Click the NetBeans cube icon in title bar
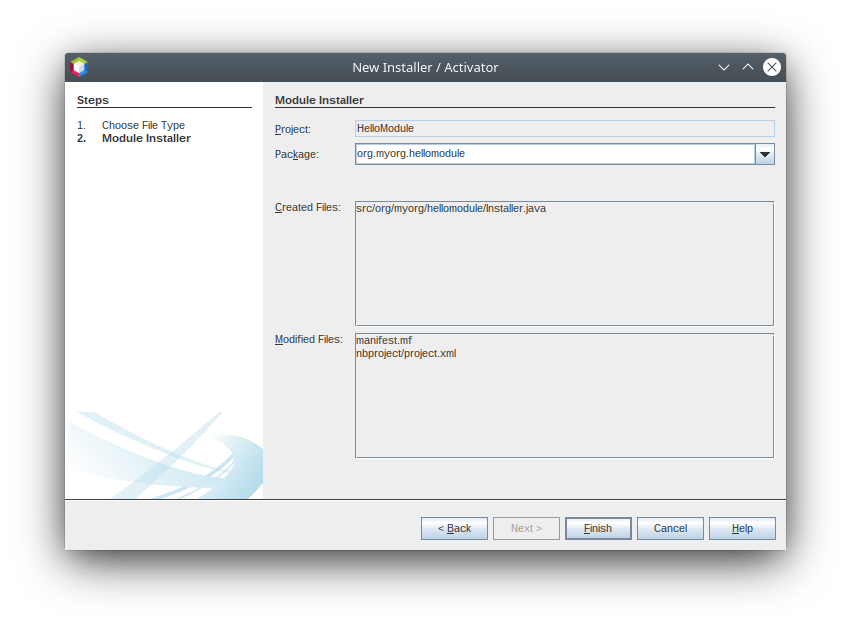851x627 pixels. click(79, 67)
